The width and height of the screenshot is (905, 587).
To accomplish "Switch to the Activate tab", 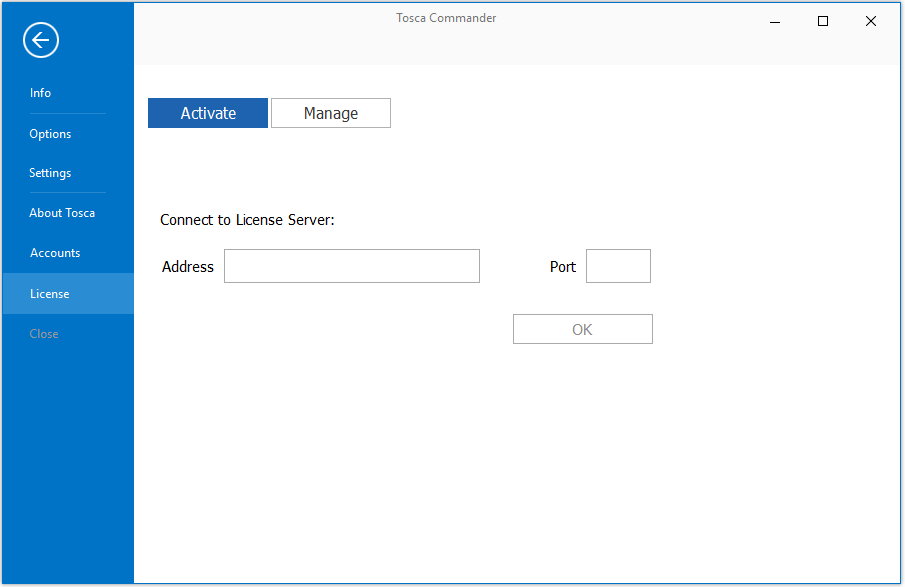I will coord(208,113).
